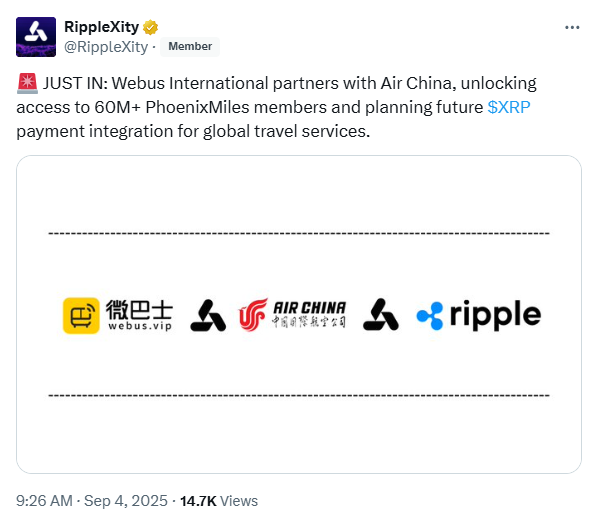Click the AIR CHINA wordmark
Image resolution: width=597 pixels, height=517 pixels.
[310, 308]
